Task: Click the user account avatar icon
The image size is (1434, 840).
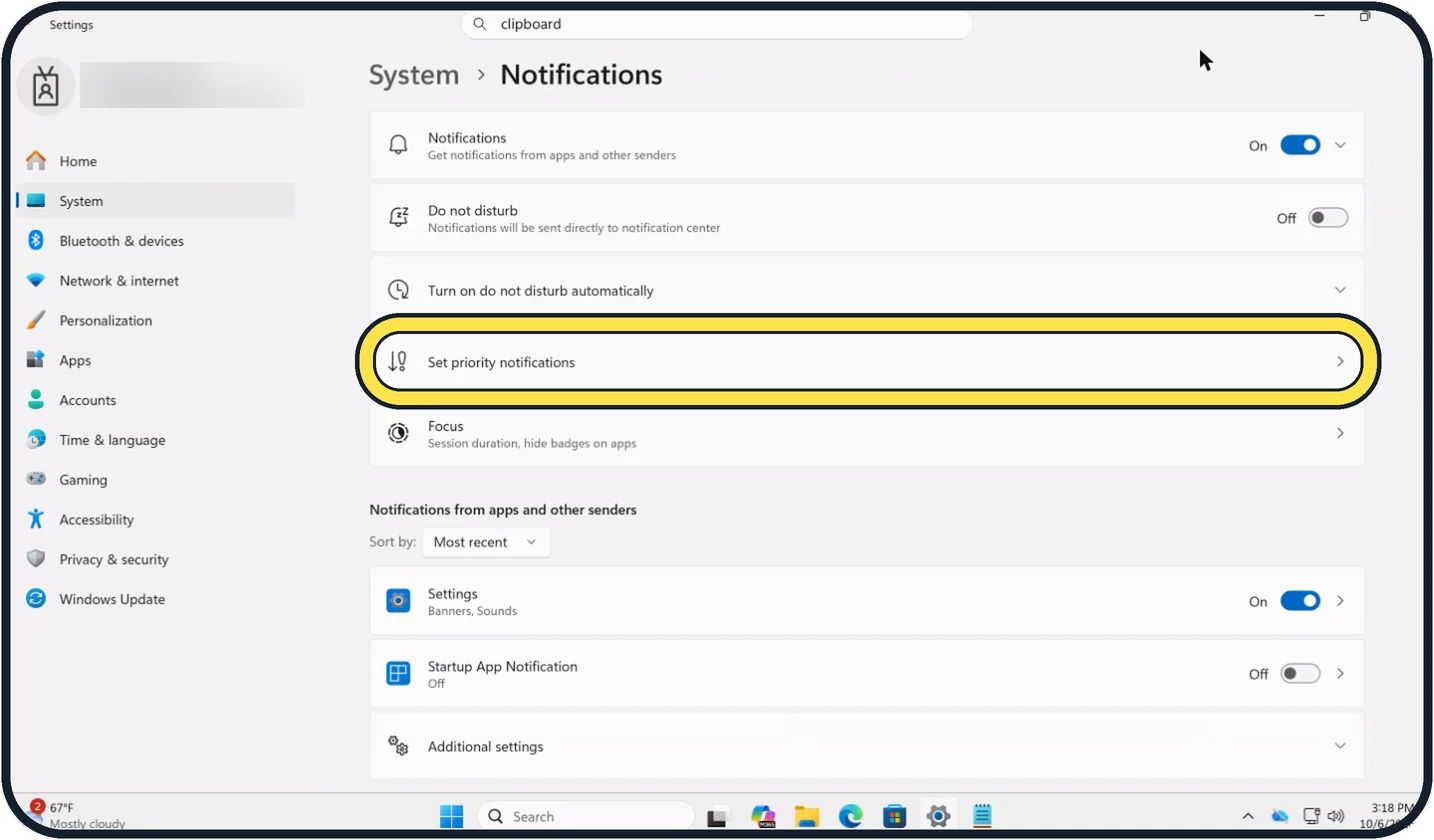Action: point(46,87)
